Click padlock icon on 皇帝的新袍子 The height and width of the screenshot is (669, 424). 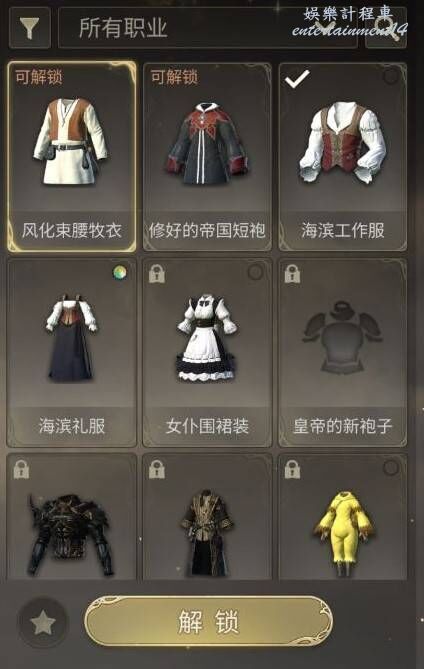(293, 273)
